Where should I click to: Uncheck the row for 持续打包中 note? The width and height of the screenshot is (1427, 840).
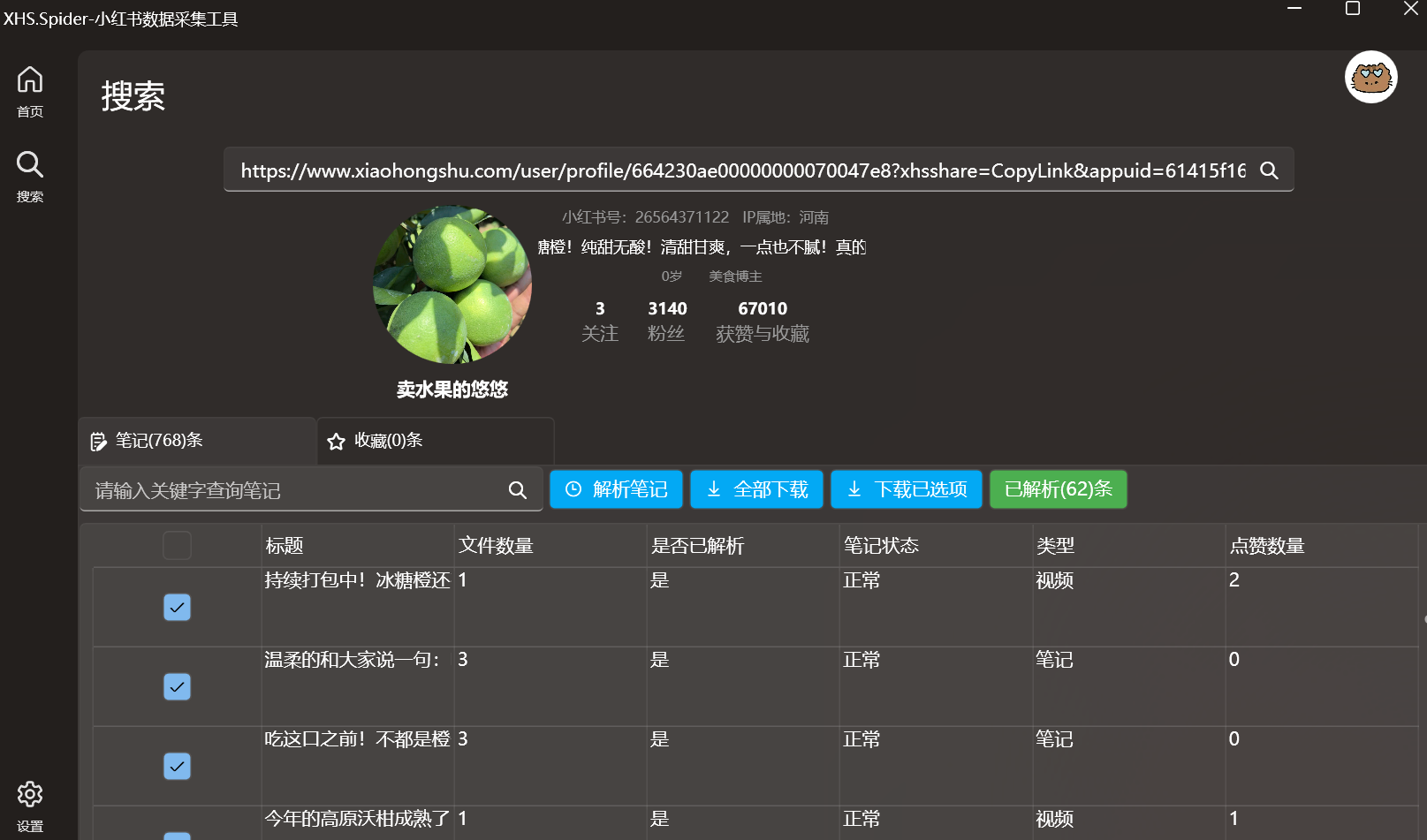tap(177, 608)
